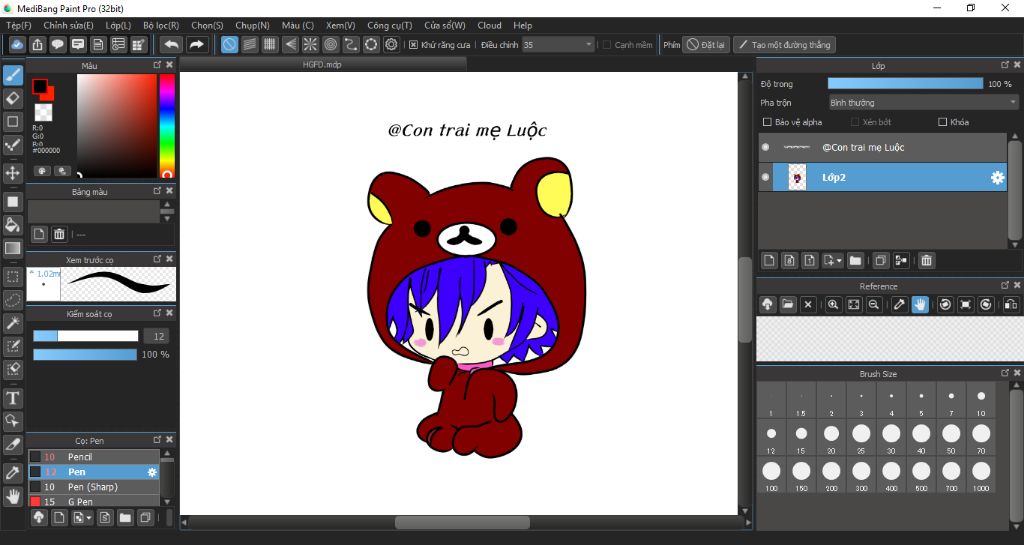Click the Lớp2 layer thumbnail

[797, 178]
